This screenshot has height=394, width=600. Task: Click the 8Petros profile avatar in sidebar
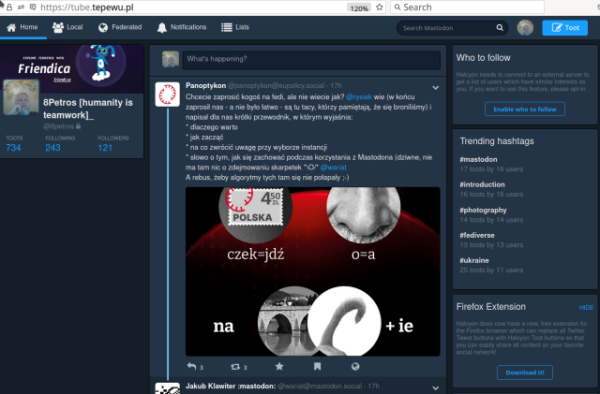[21, 98]
